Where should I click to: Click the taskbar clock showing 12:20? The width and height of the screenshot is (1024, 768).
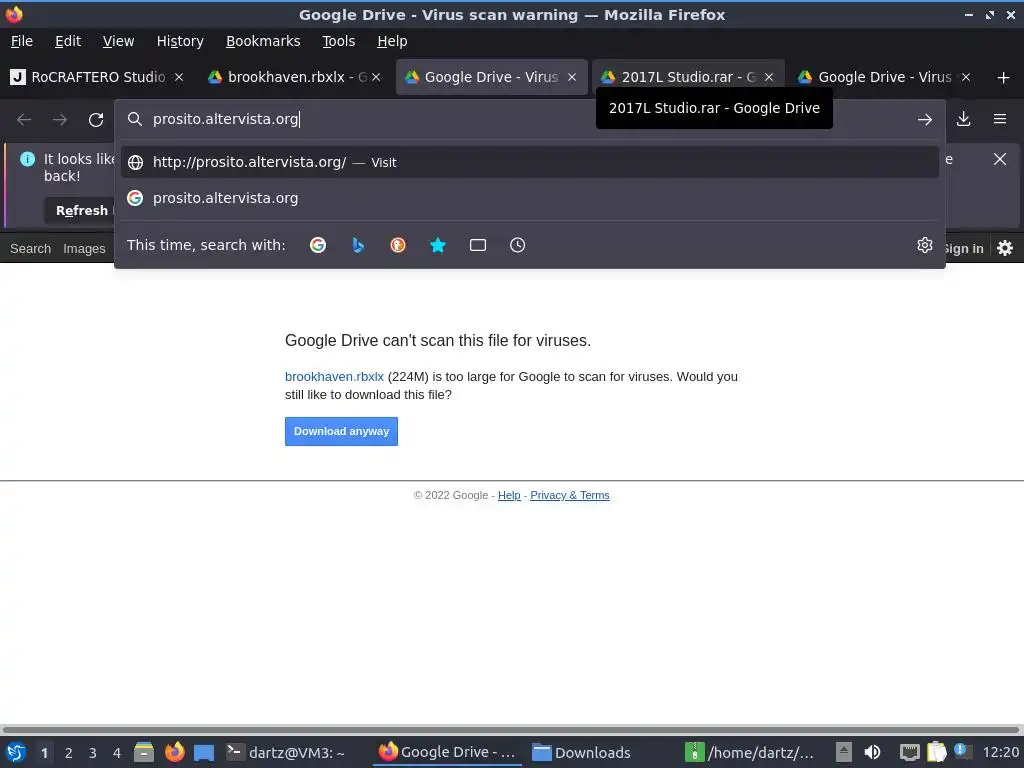[1000, 752]
